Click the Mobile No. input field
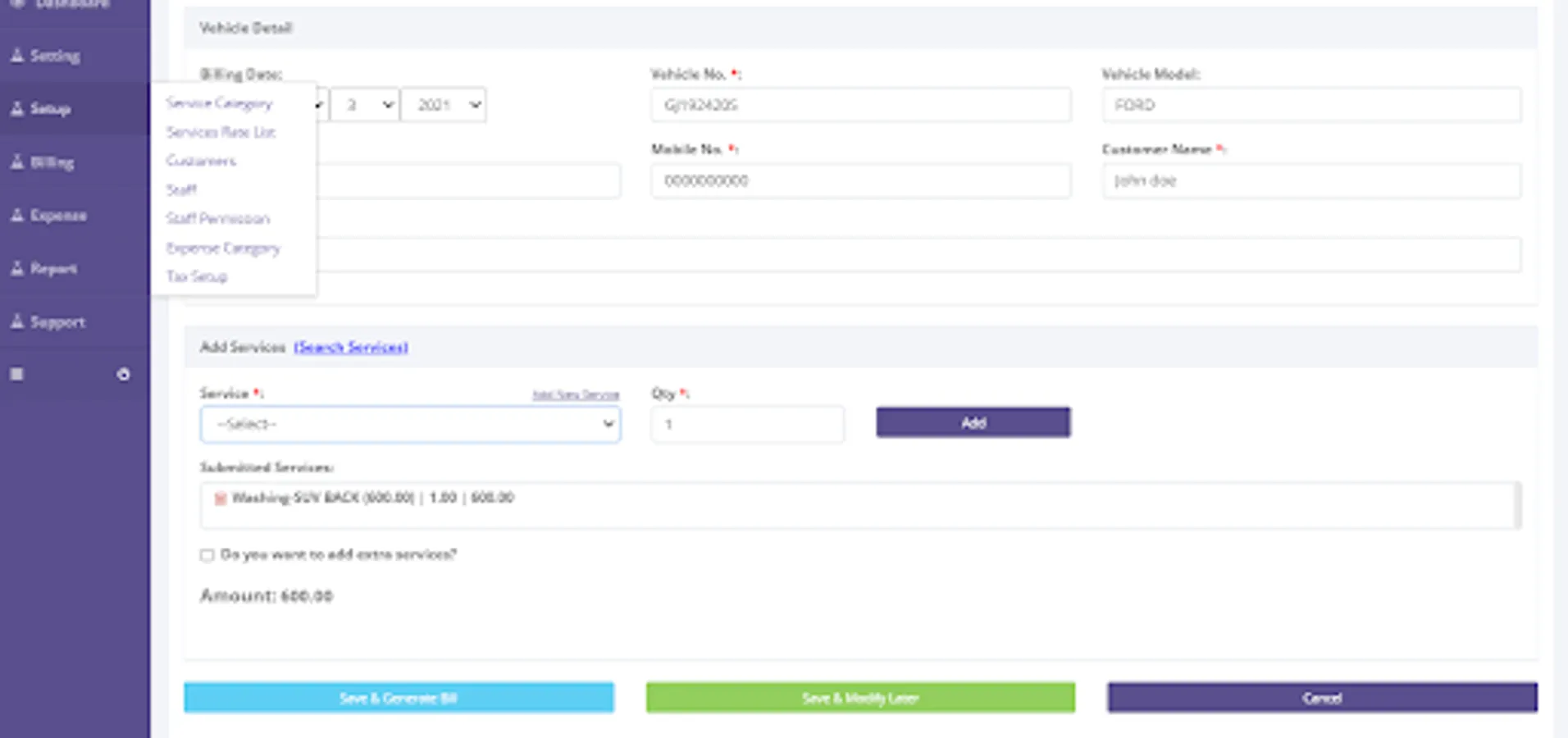Screen dimensions: 1568x738 click(861, 180)
